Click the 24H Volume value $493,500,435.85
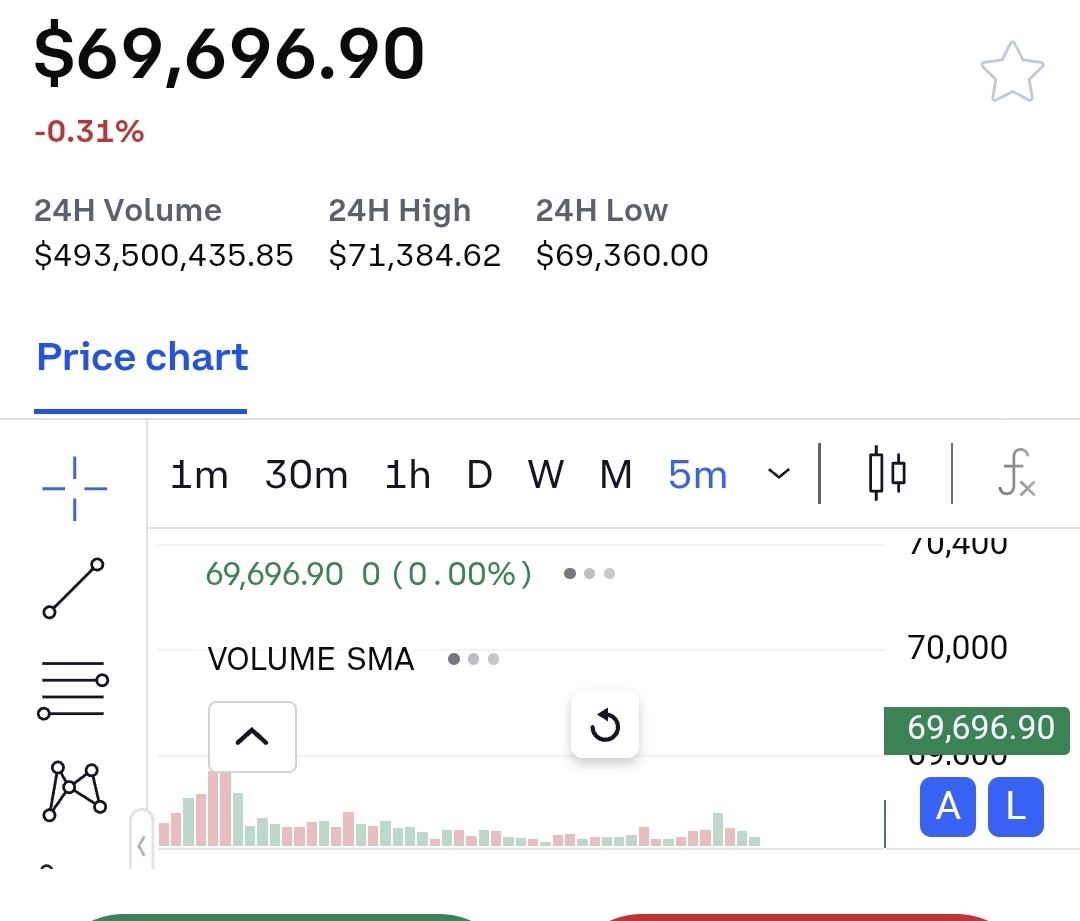The height and width of the screenshot is (921, 1080). pyautogui.click(x=164, y=256)
